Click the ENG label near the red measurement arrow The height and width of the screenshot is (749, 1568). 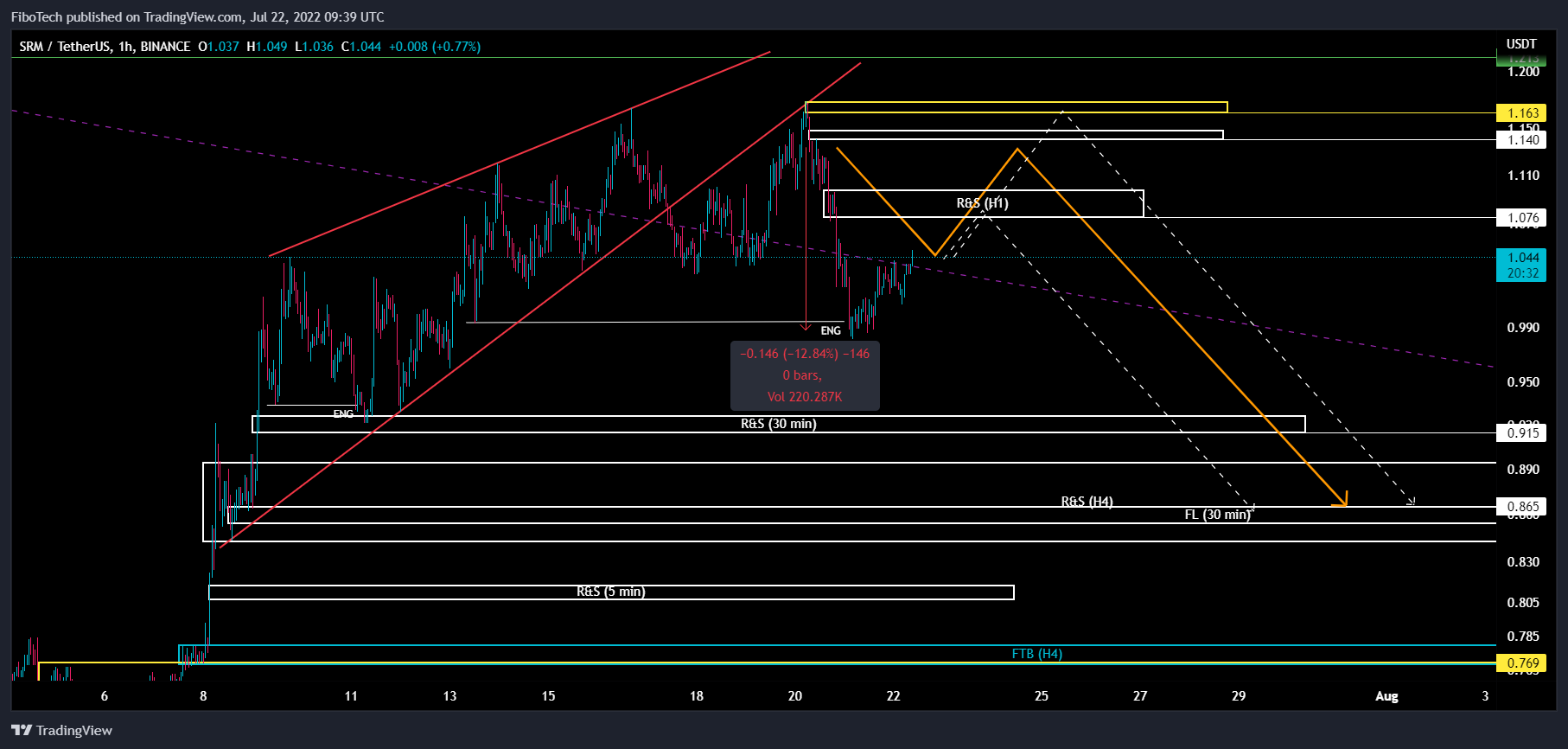[831, 330]
